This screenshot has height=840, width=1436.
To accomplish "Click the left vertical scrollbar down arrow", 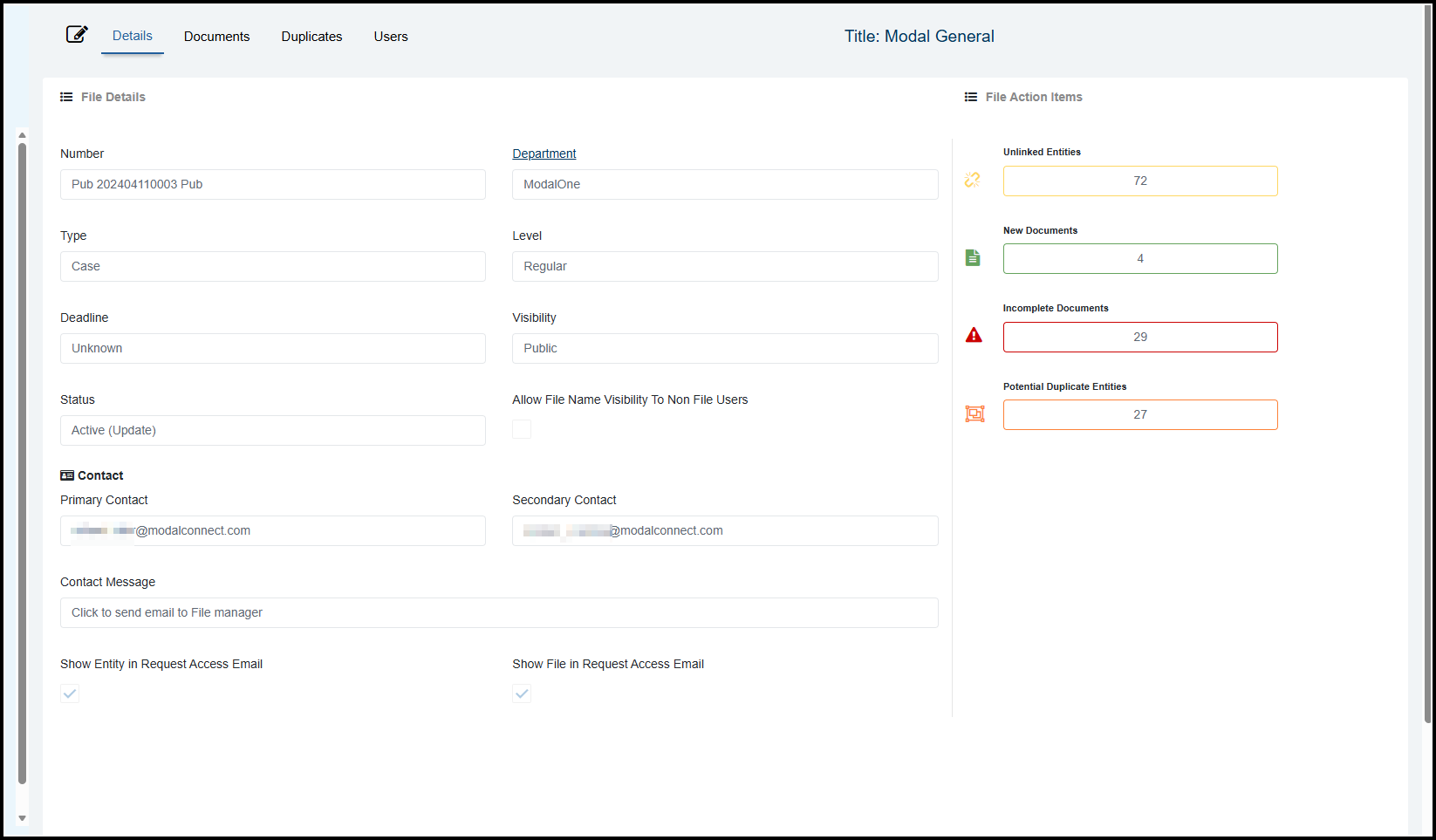I will [x=23, y=818].
